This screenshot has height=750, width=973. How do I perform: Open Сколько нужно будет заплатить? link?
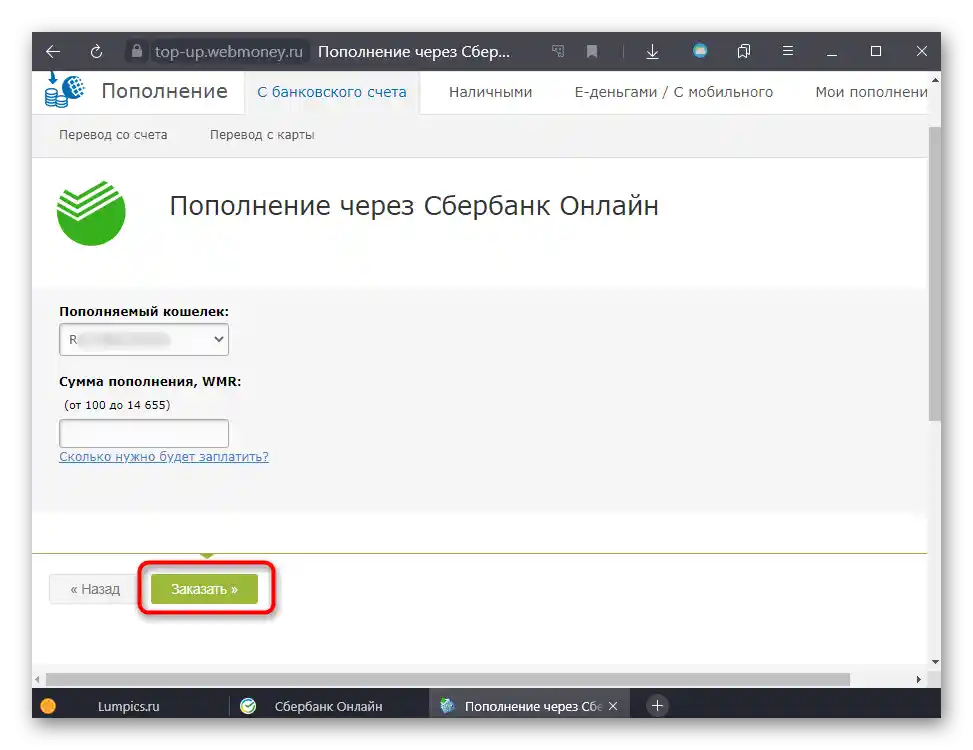(x=164, y=457)
